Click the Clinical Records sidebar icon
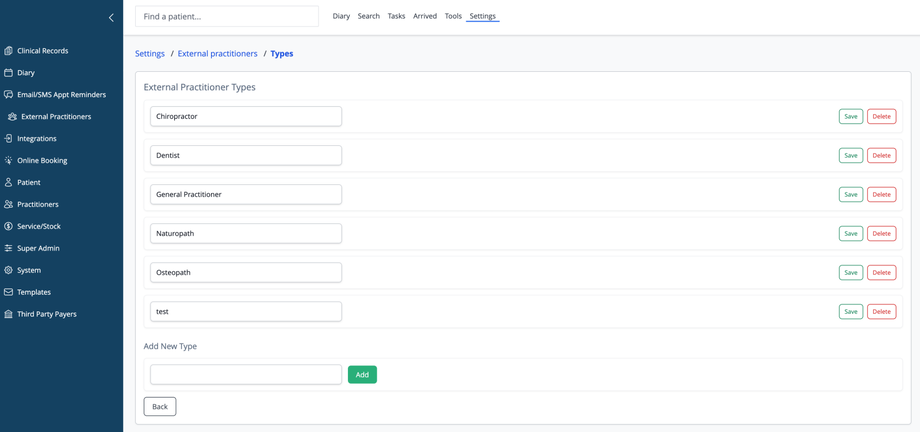This screenshot has height=432, width=920. point(9,51)
